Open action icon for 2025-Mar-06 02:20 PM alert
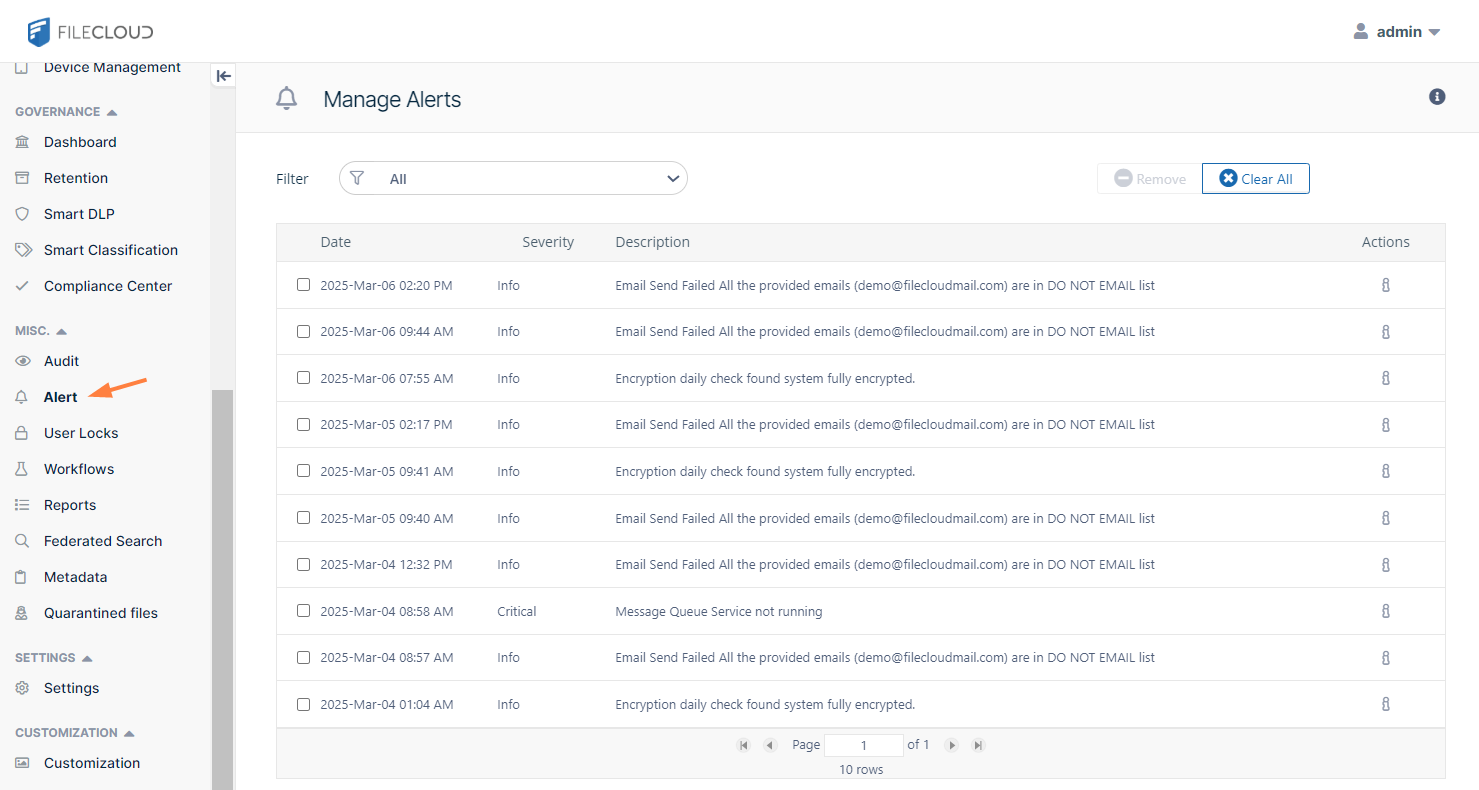The height and width of the screenshot is (790, 1479). pyautogui.click(x=1385, y=285)
